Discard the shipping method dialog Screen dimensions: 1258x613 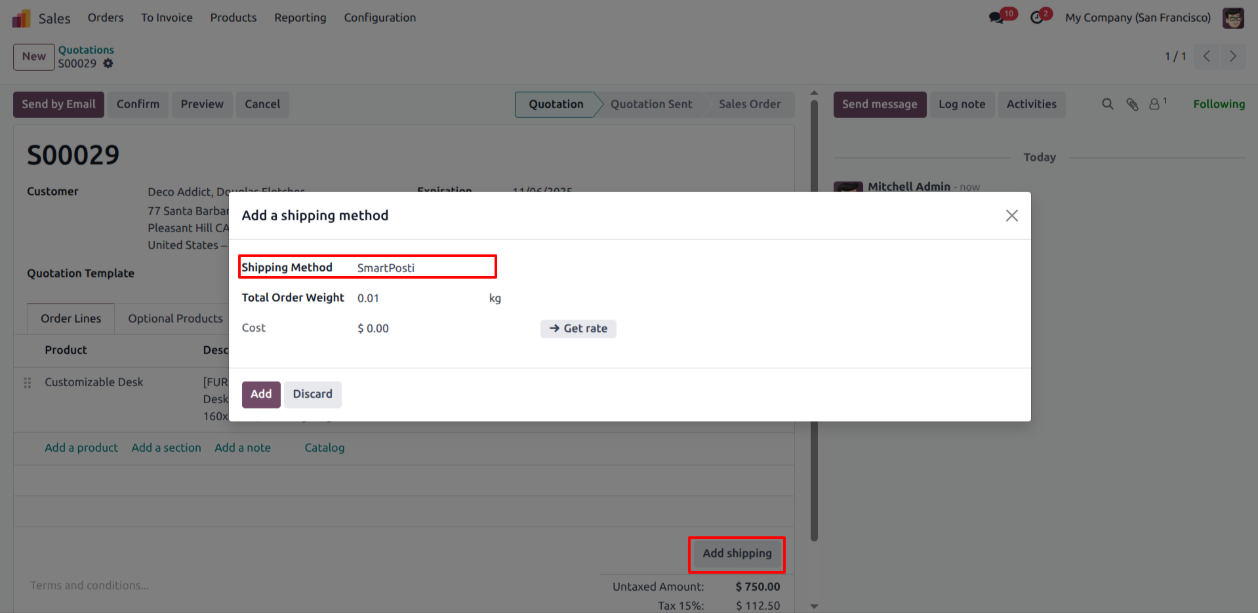coord(312,394)
